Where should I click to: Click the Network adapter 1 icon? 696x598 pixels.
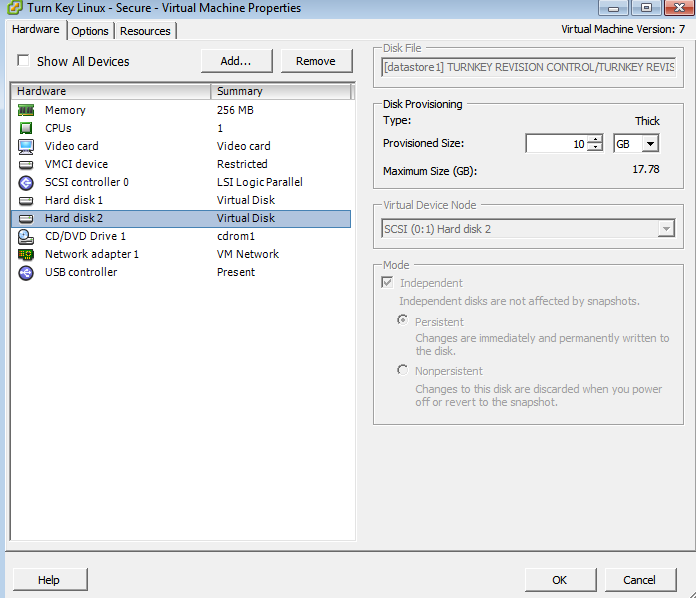26,254
